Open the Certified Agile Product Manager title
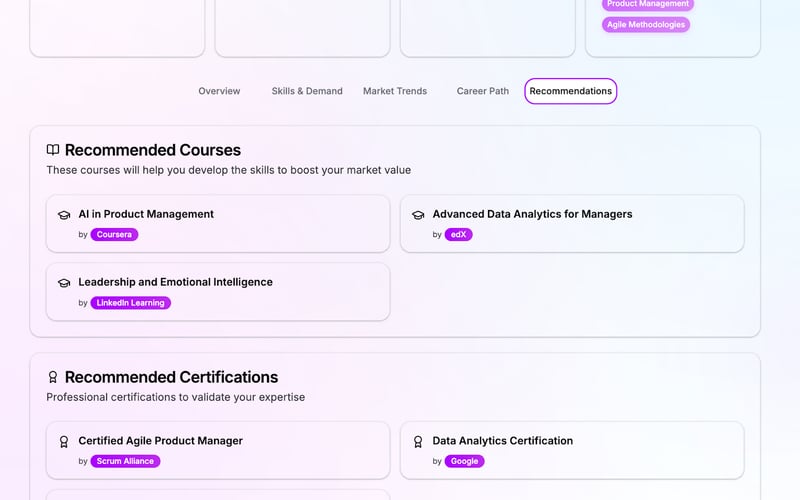 [x=160, y=441]
